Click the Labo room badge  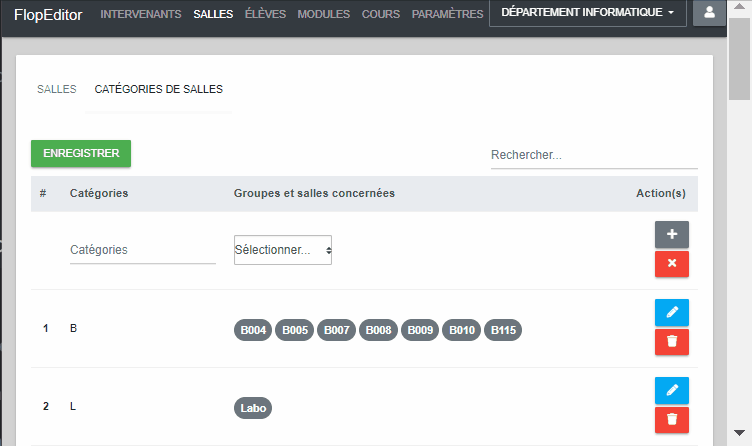(253, 408)
